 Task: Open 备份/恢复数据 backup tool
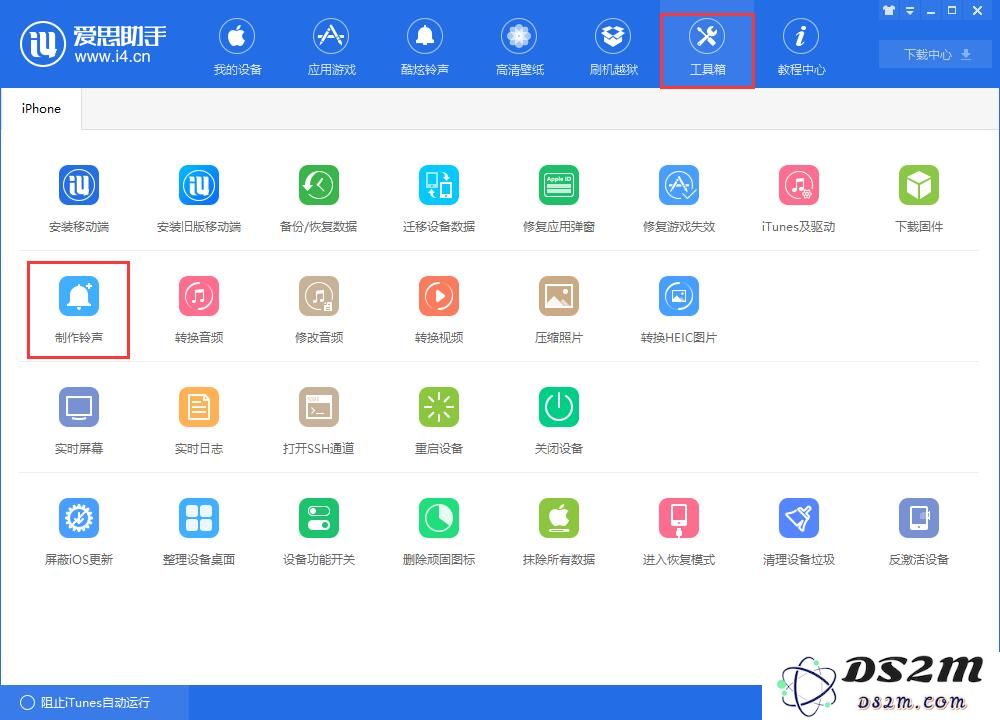tap(319, 198)
